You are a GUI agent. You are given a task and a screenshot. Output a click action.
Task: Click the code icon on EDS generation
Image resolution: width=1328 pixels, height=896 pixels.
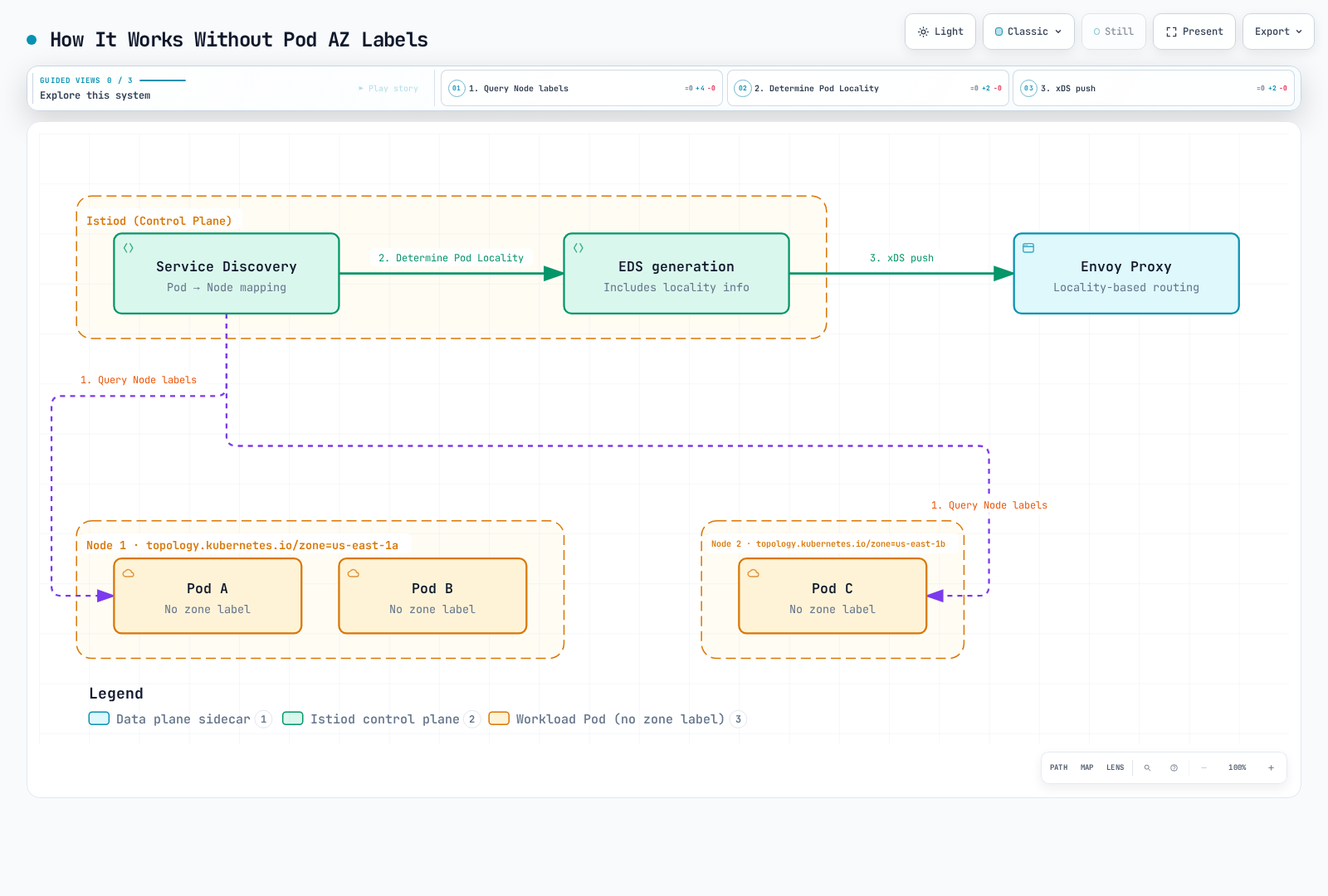click(x=579, y=248)
